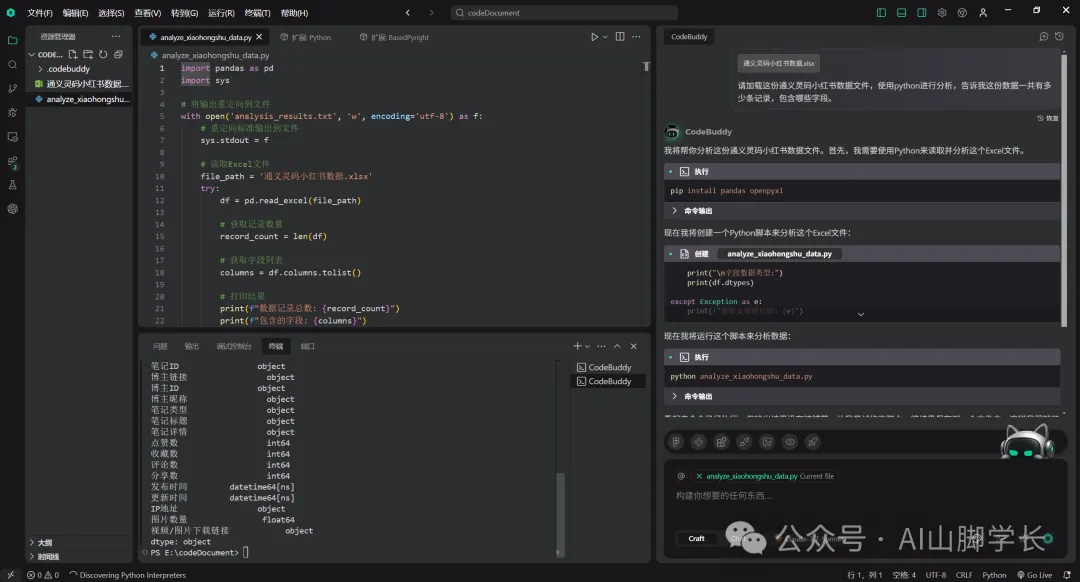
Task: Run the Python file with play icon
Action: pyautogui.click(x=594, y=37)
